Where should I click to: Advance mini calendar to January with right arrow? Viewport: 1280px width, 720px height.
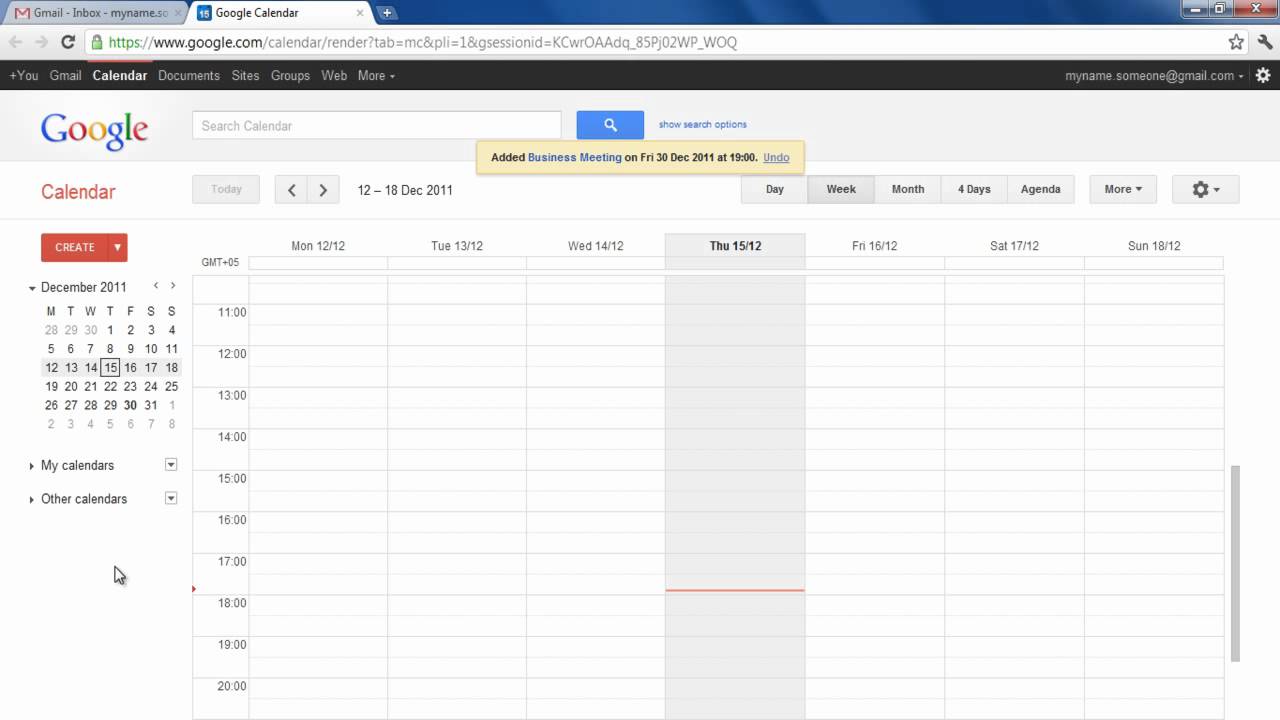point(172,285)
